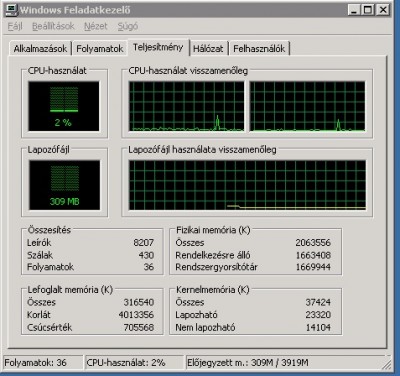Click the Lapozófájl usage history graph
The width and height of the screenshot is (400, 376).
tap(247, 185)
